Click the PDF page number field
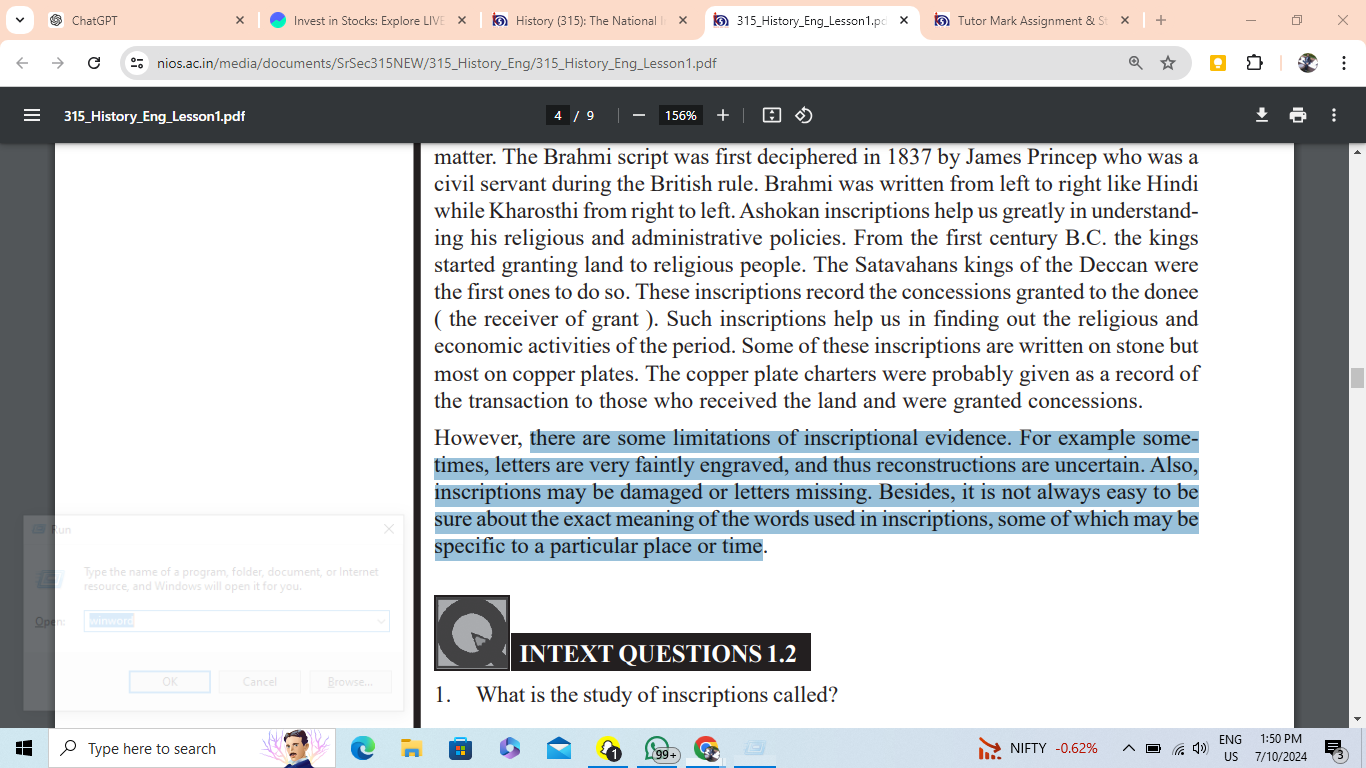 coord(558,115)
